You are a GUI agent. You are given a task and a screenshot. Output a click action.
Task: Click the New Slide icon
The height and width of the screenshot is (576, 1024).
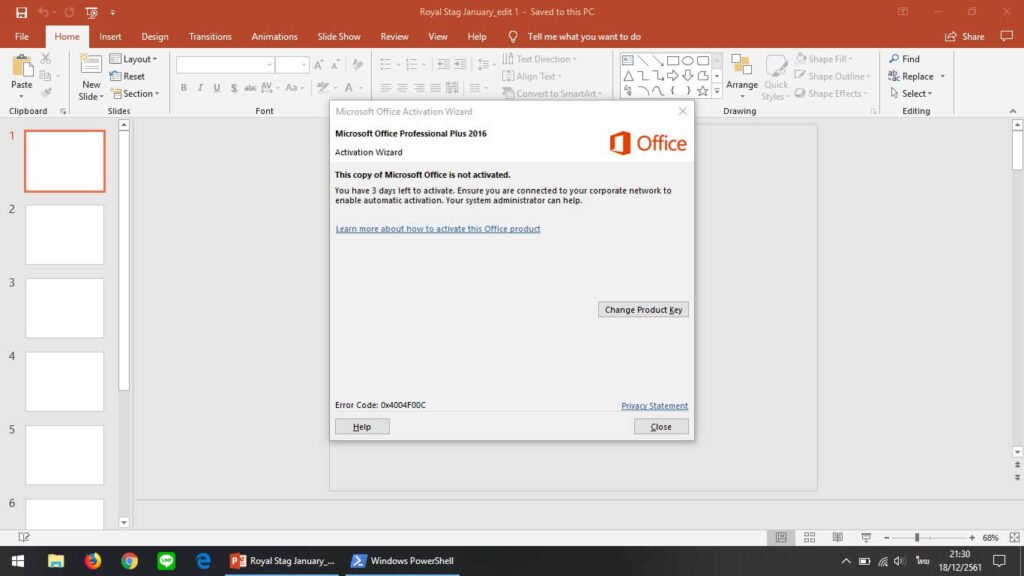[x=91, y=65]
